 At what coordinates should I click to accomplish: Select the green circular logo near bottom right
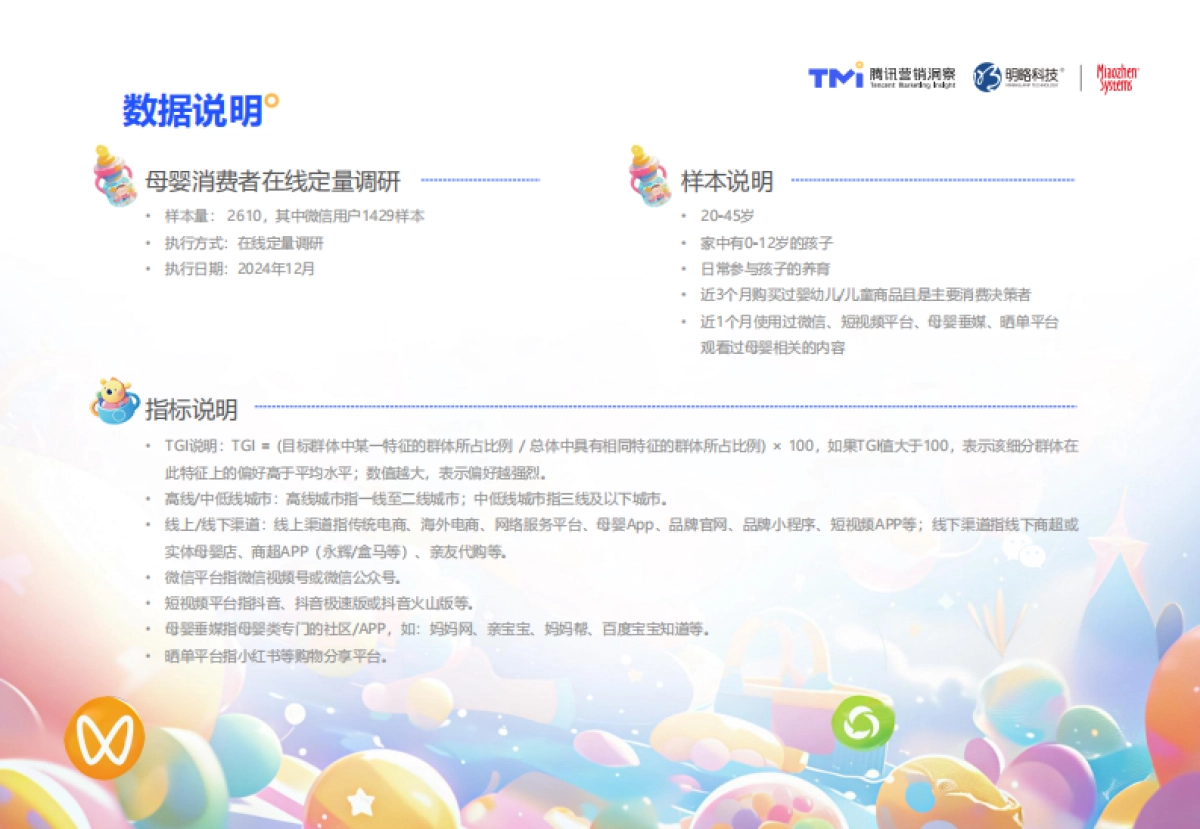click(x=862, y=722)
